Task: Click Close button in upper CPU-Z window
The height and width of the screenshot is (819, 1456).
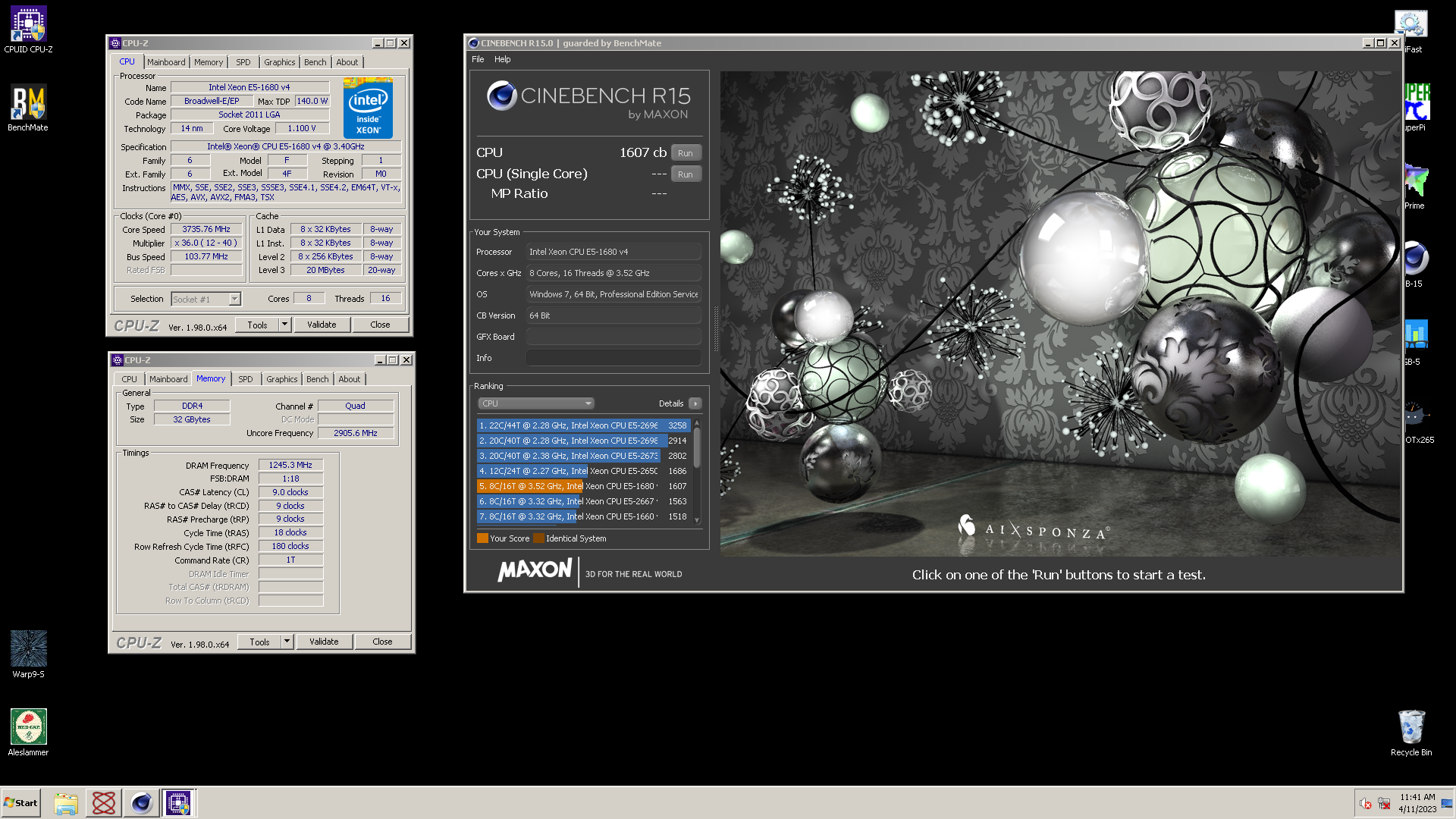Action: click(380, 325)
